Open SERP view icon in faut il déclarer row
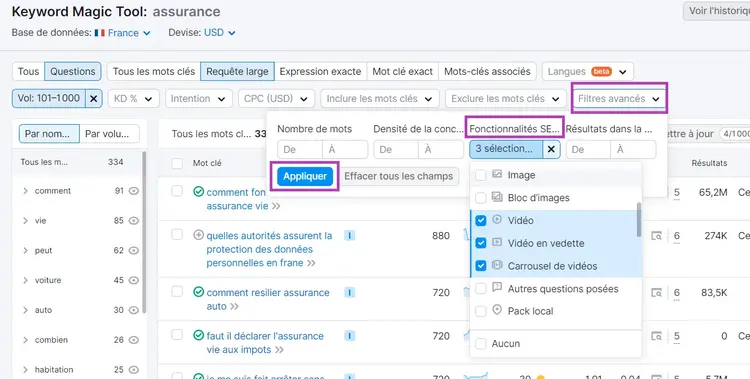Screen dimensions: 750x379 pyautogui.click(x=657, y=336)
